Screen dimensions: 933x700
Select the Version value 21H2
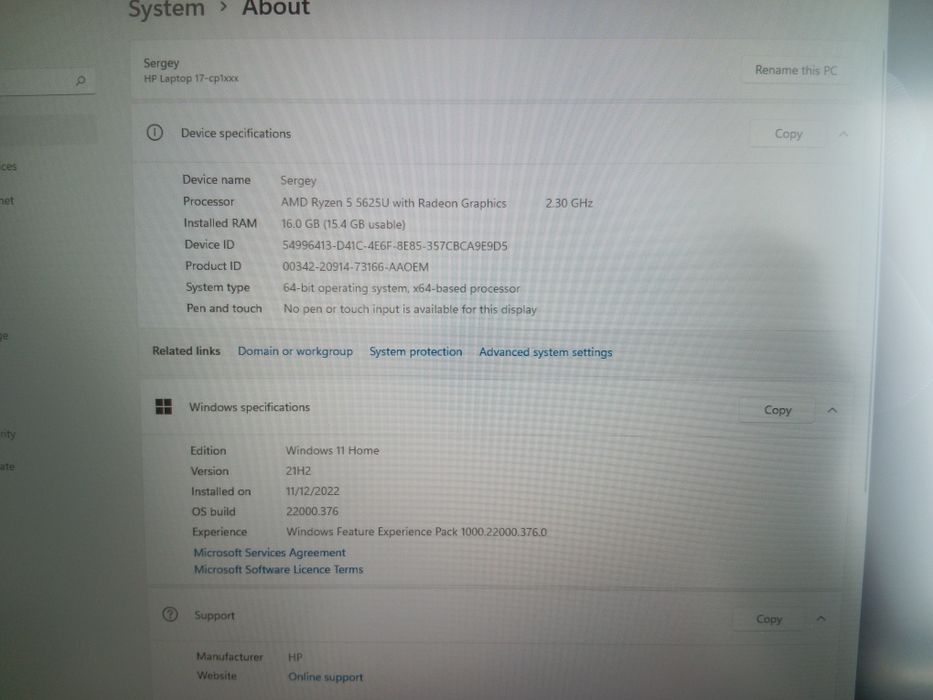coord(298,471)
